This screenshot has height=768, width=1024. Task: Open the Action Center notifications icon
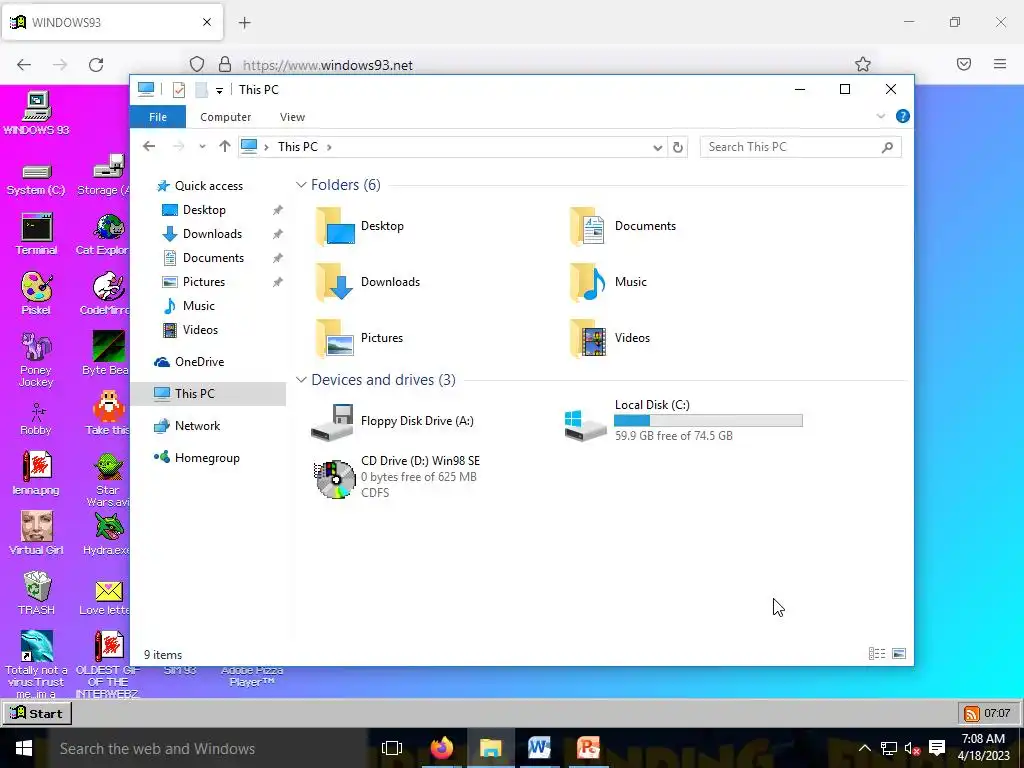click(937, 748)
